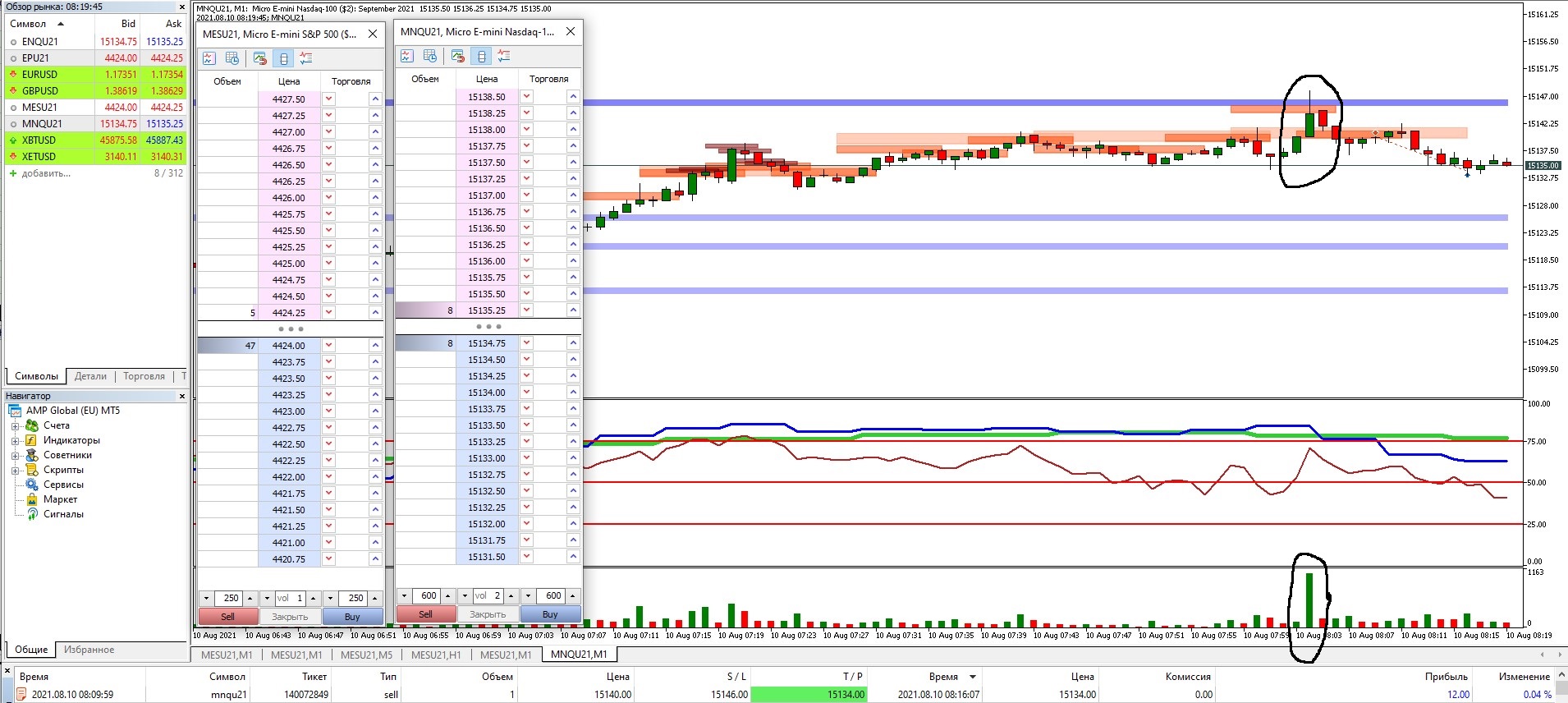Click Закрыть button in MNQU21 window

pos(488,614)
